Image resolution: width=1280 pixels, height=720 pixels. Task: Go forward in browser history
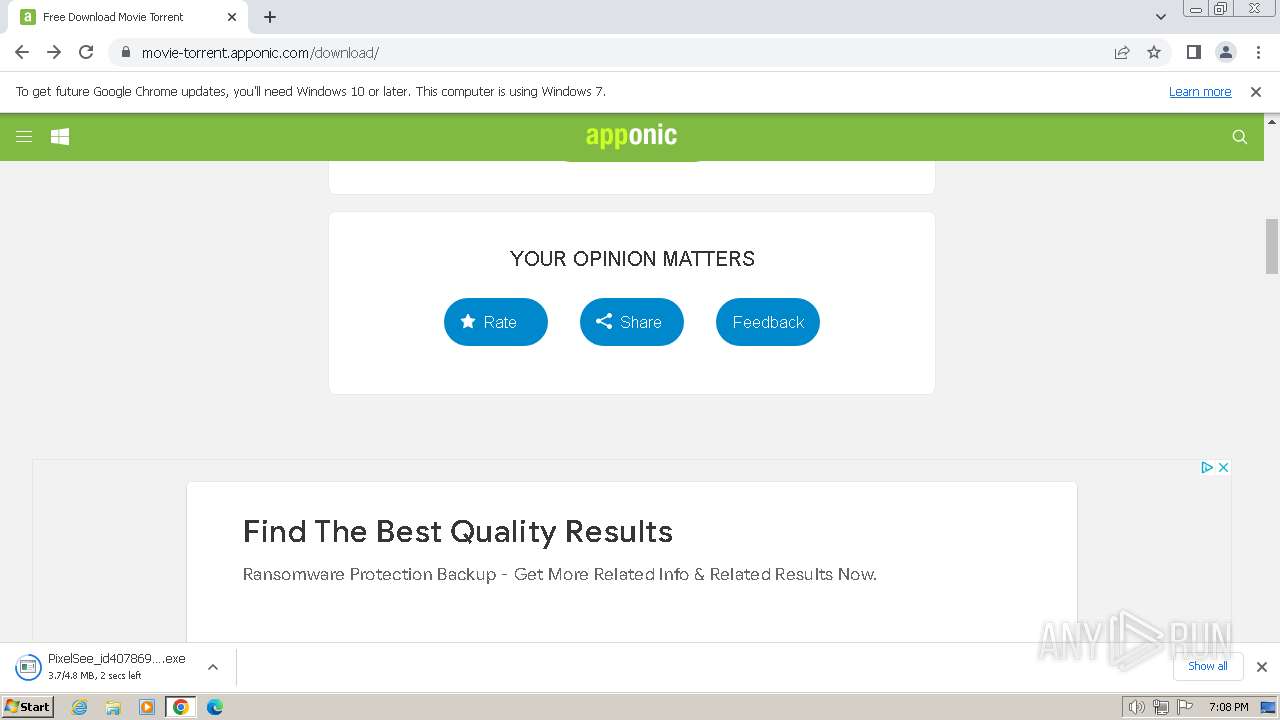[x=54, y=52]
